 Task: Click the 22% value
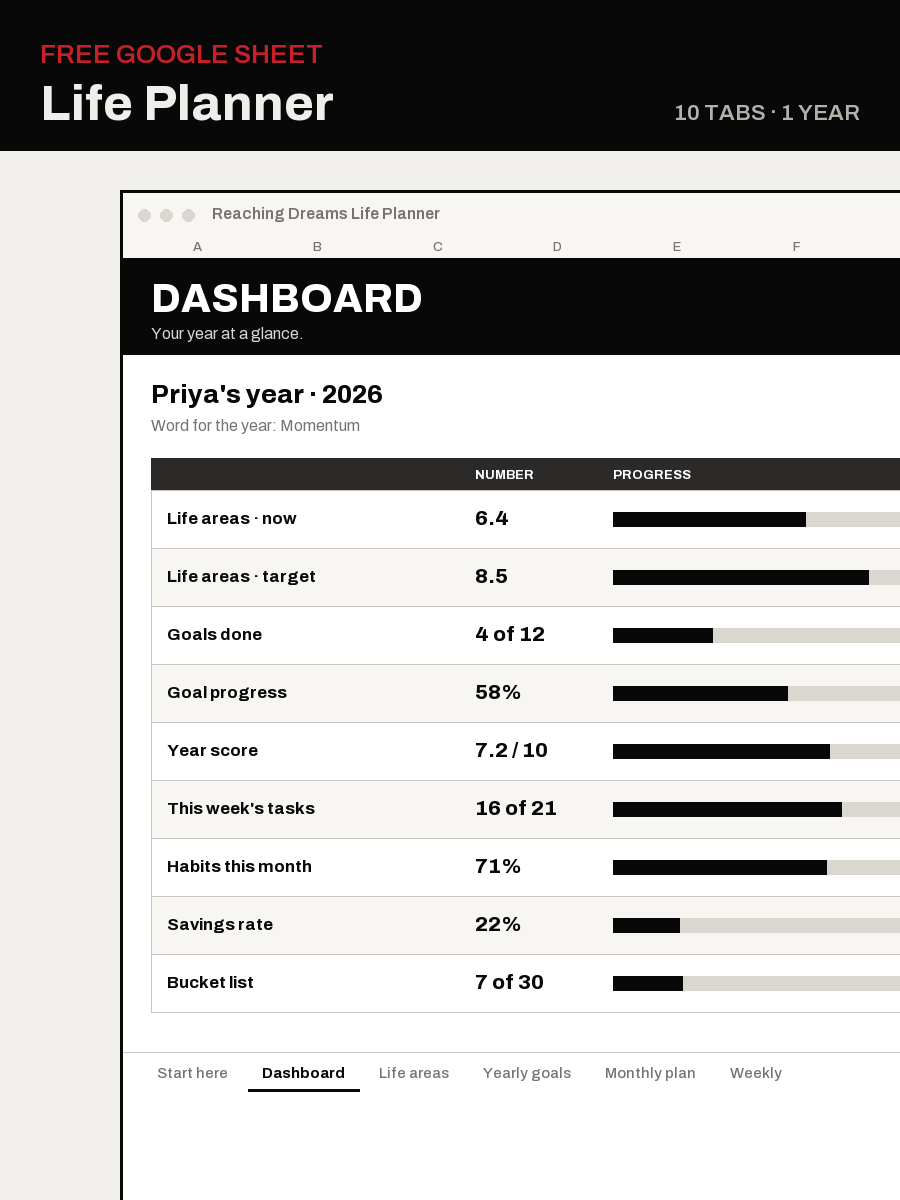(x=498, y=925)
